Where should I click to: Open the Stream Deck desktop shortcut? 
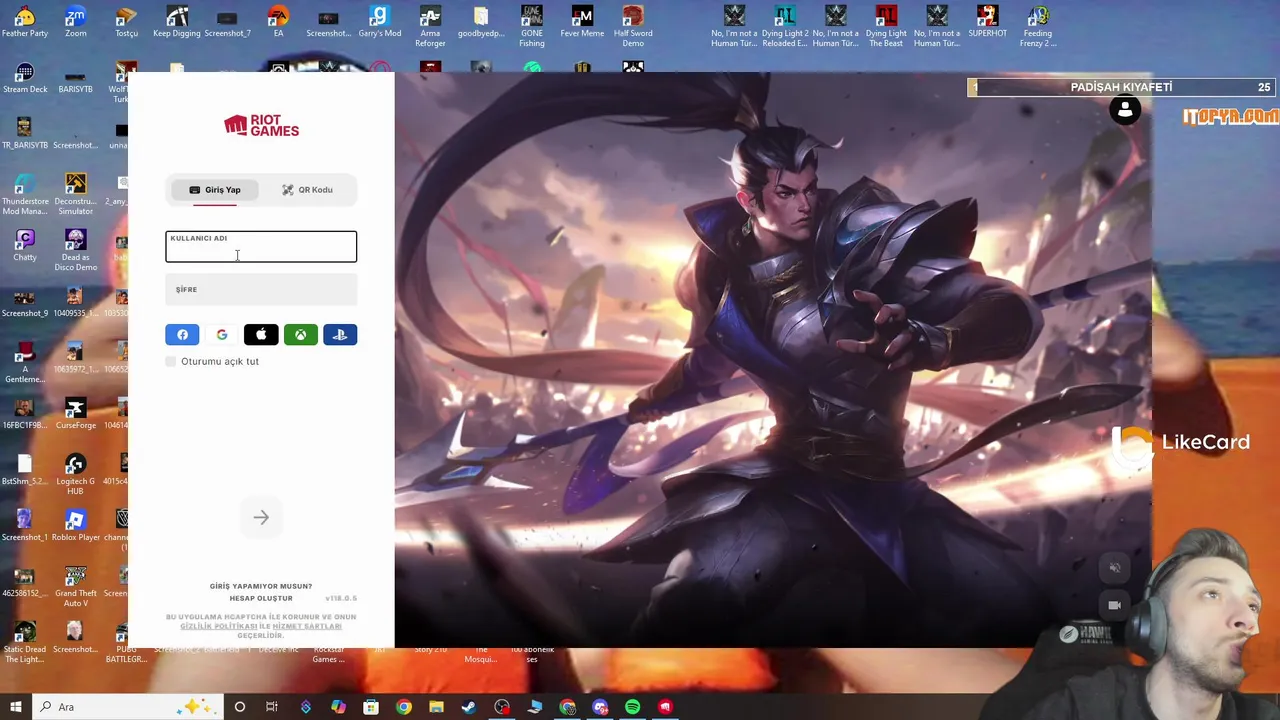point(24,79)
